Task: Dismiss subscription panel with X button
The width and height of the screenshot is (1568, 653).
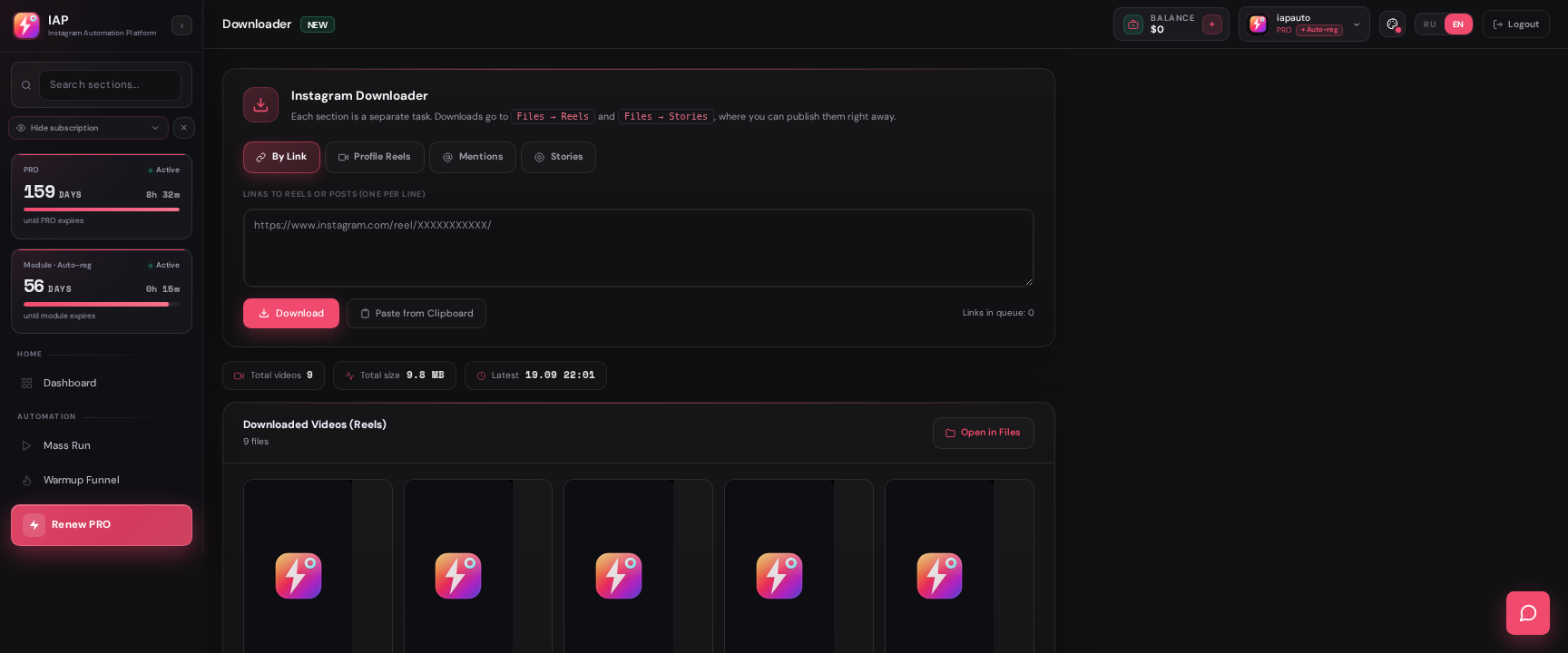Action: (x=183, y=128)
